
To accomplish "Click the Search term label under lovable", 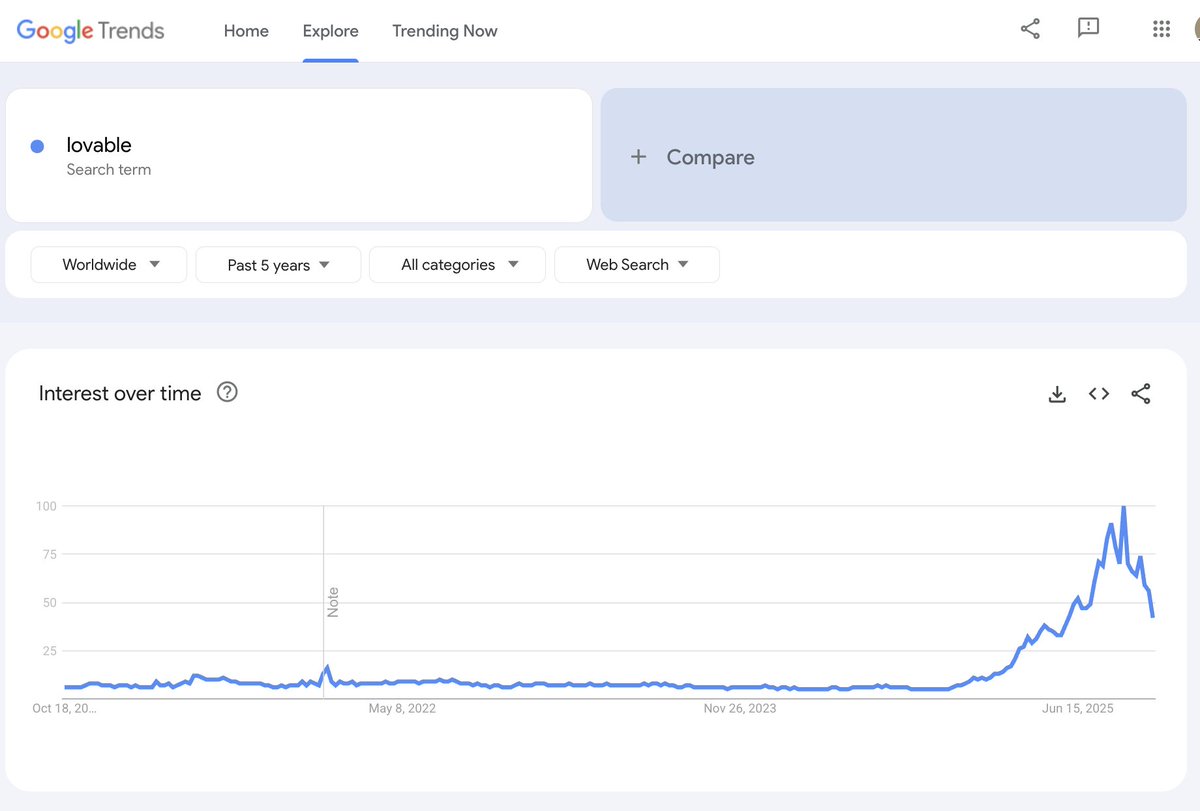I will pos(109,170).
